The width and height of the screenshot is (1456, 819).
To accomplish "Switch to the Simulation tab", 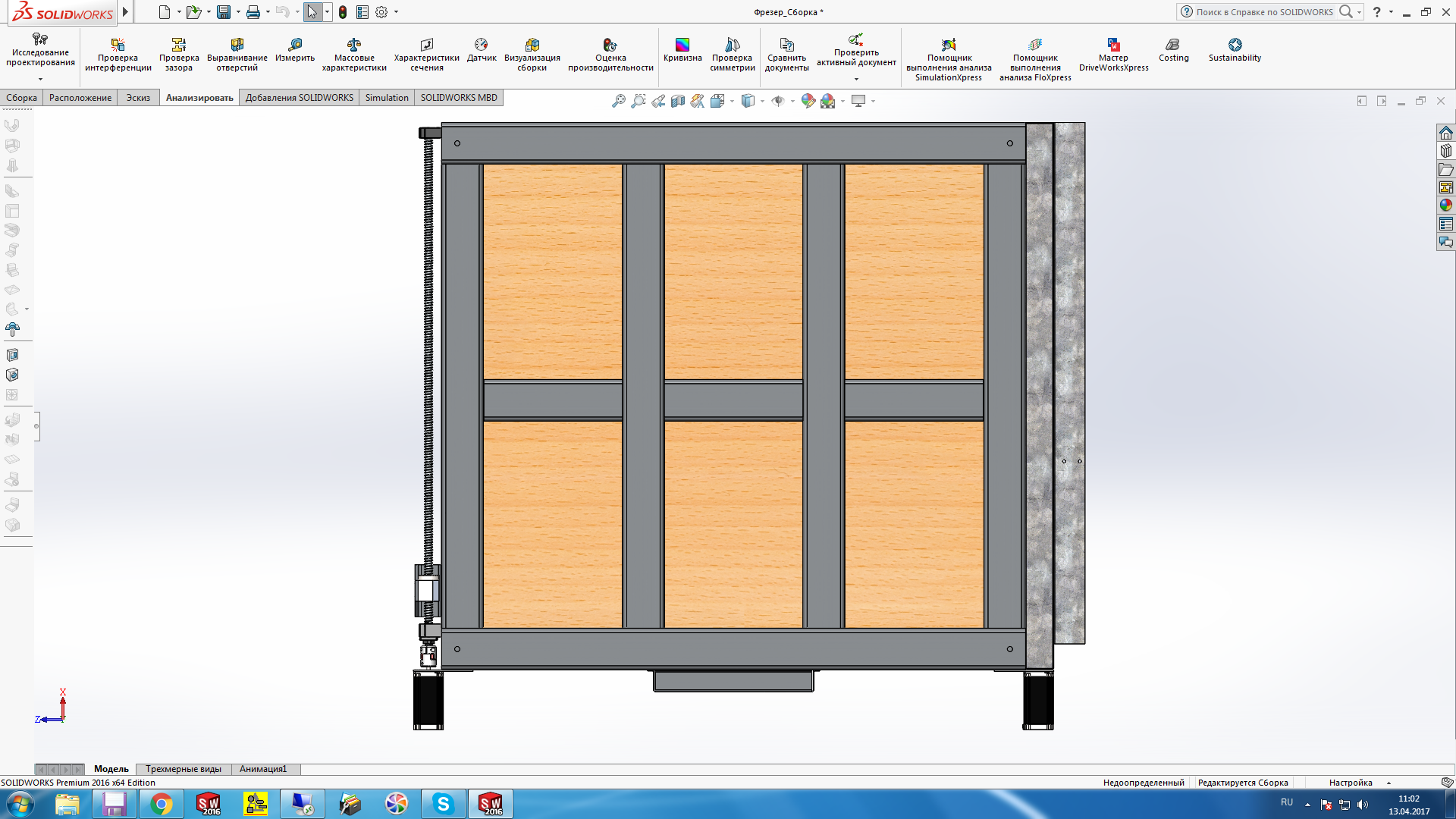I will pyautogui.click(x=386, y=98).
